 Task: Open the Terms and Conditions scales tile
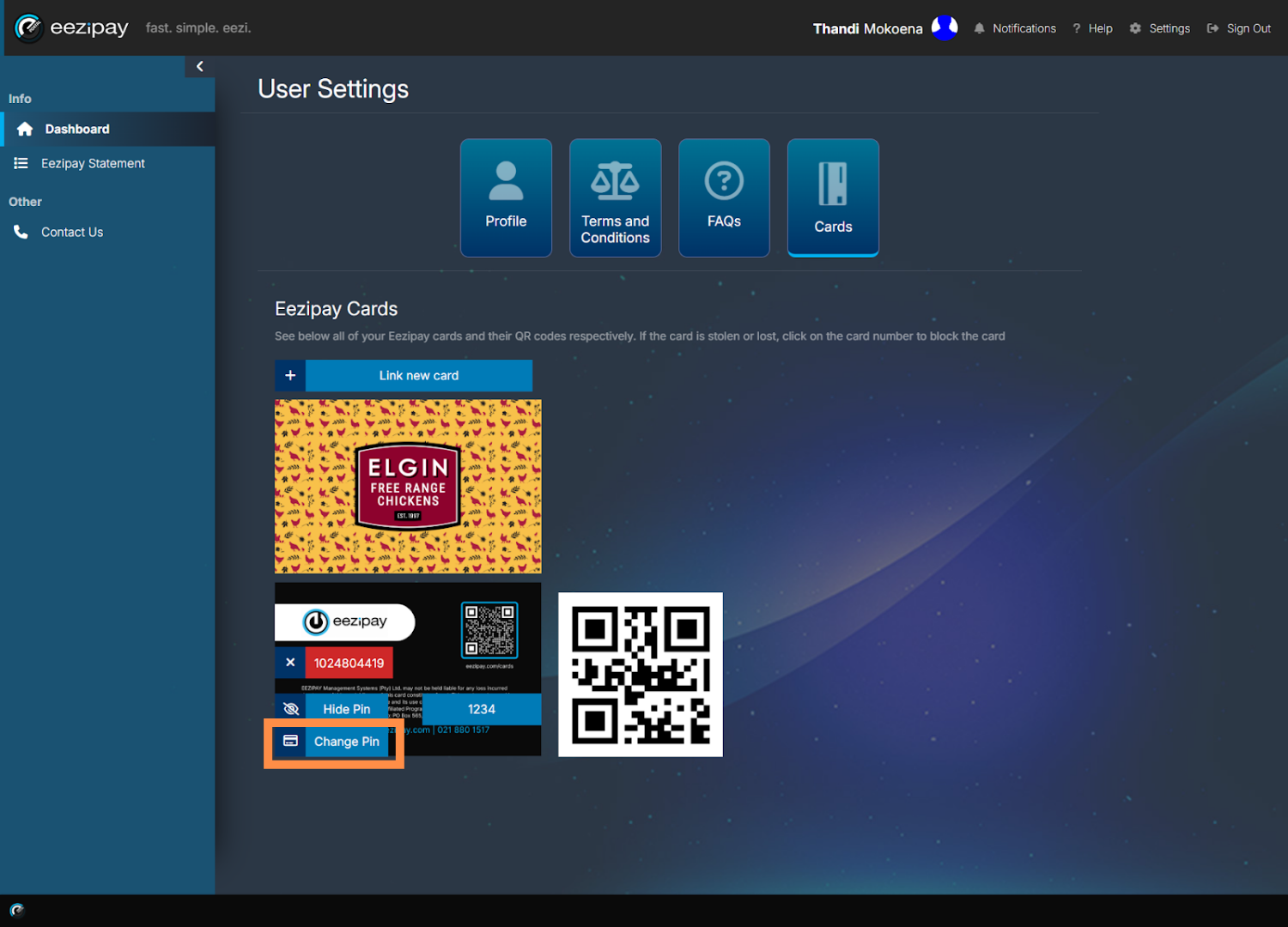pyautogui.click(x=615, y=197)
